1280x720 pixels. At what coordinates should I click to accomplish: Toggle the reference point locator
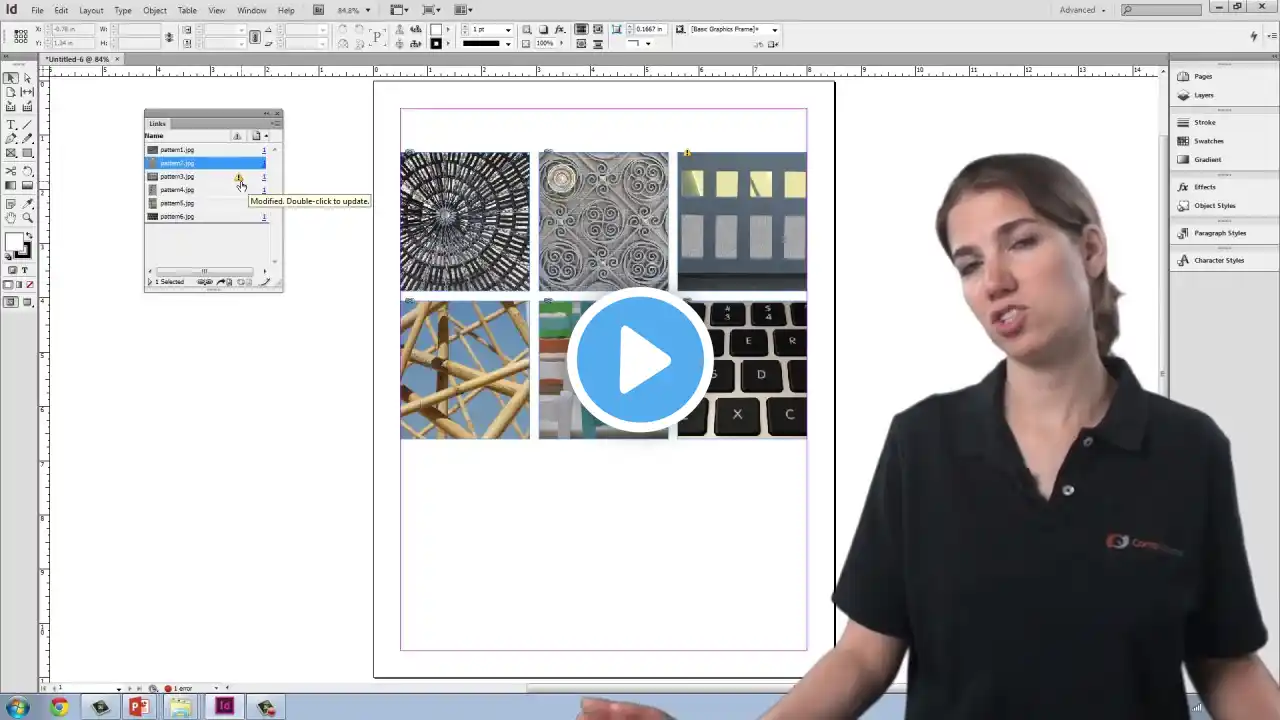(x=21, y=36)
